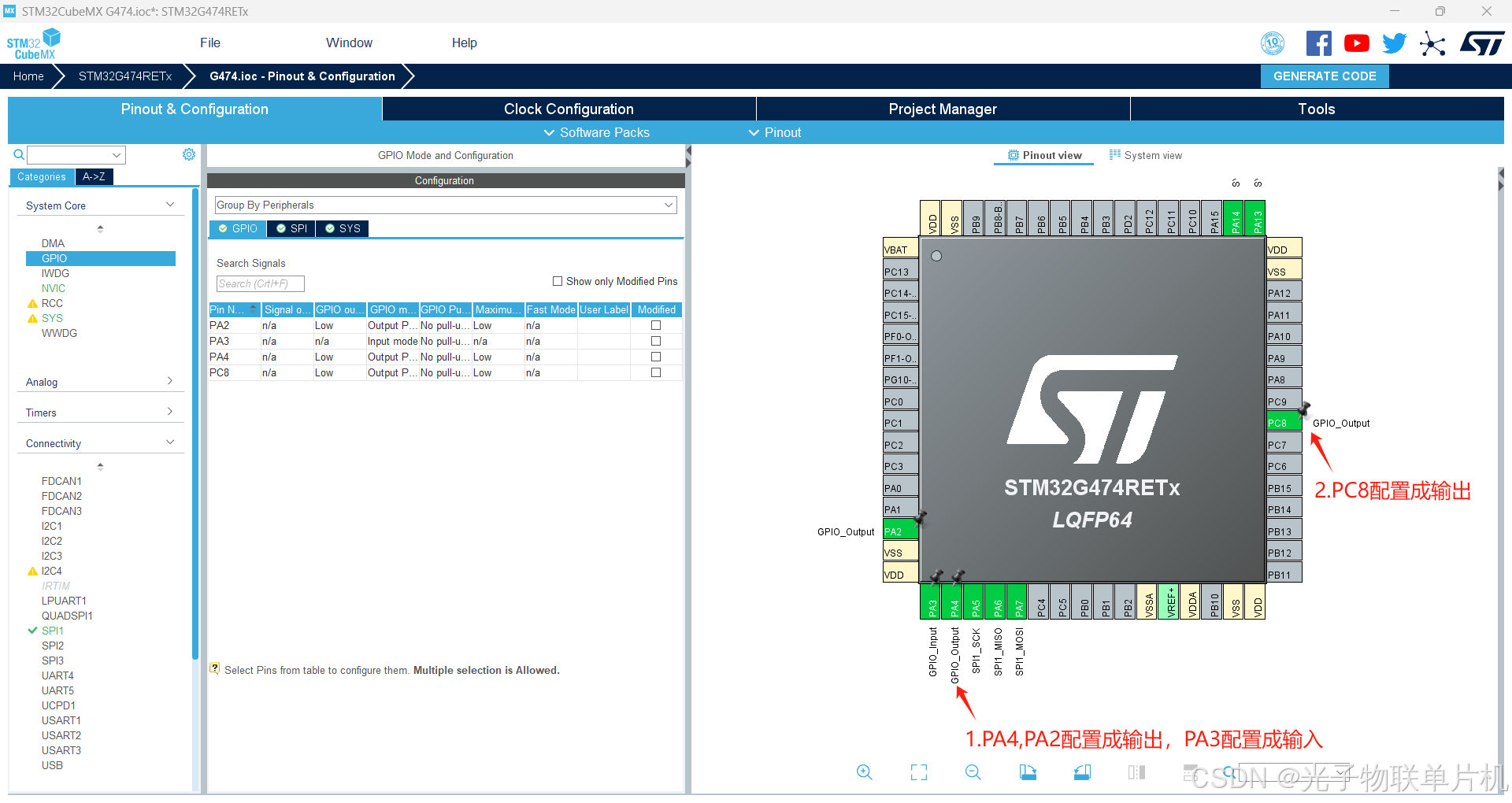Image resolution: width=1512 pixels, height=803 pixels.
Task: Fit chip pinout to the window
Action: 919,772
